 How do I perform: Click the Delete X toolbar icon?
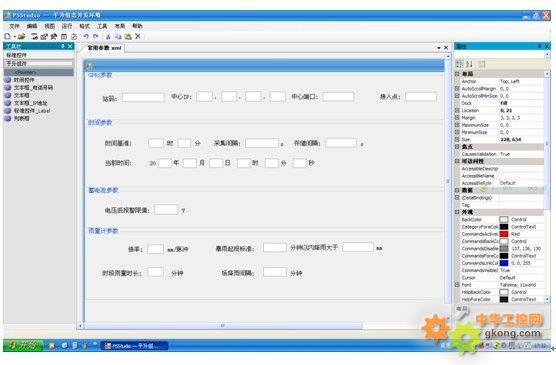138,36
